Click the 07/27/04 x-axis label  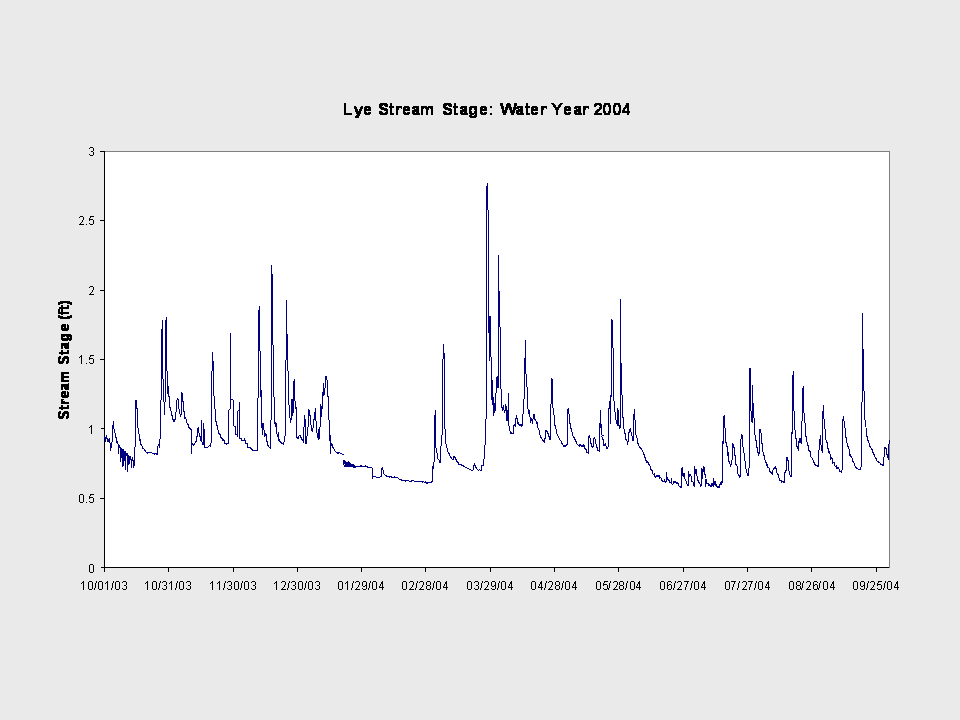point(747,586)
